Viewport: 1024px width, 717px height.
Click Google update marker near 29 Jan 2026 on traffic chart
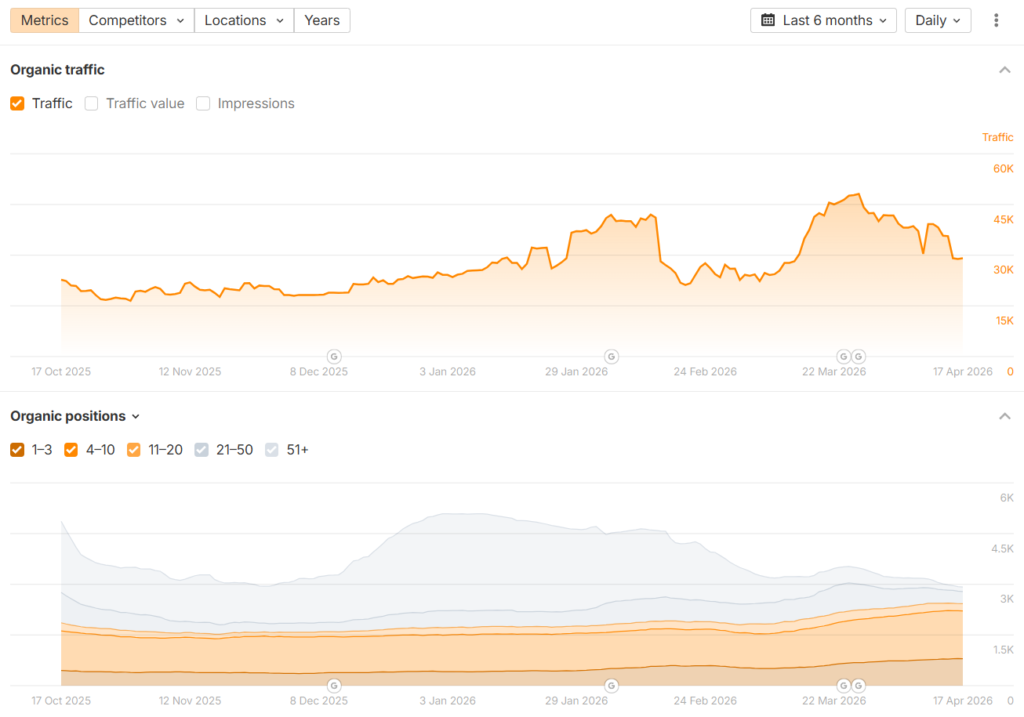tap(611, 356)
